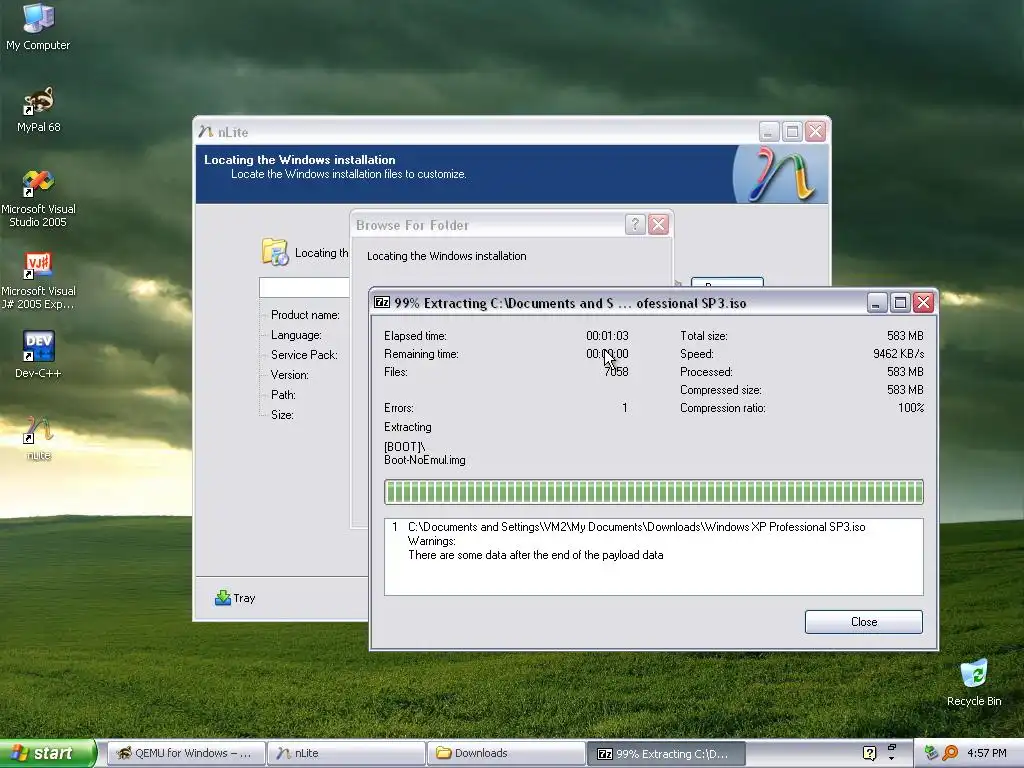
Task: Click the Boot-NoEmul.img file name
Action: 424,460
